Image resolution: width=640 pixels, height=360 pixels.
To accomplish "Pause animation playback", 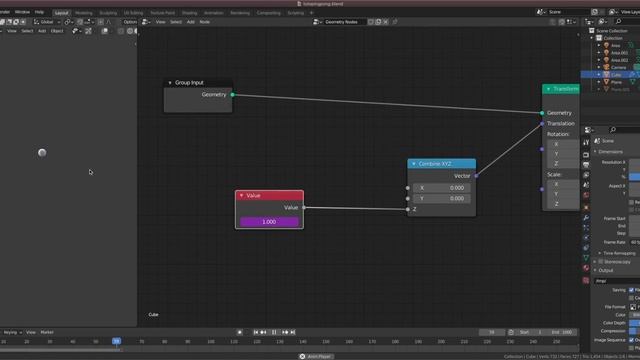I will 274,332.
